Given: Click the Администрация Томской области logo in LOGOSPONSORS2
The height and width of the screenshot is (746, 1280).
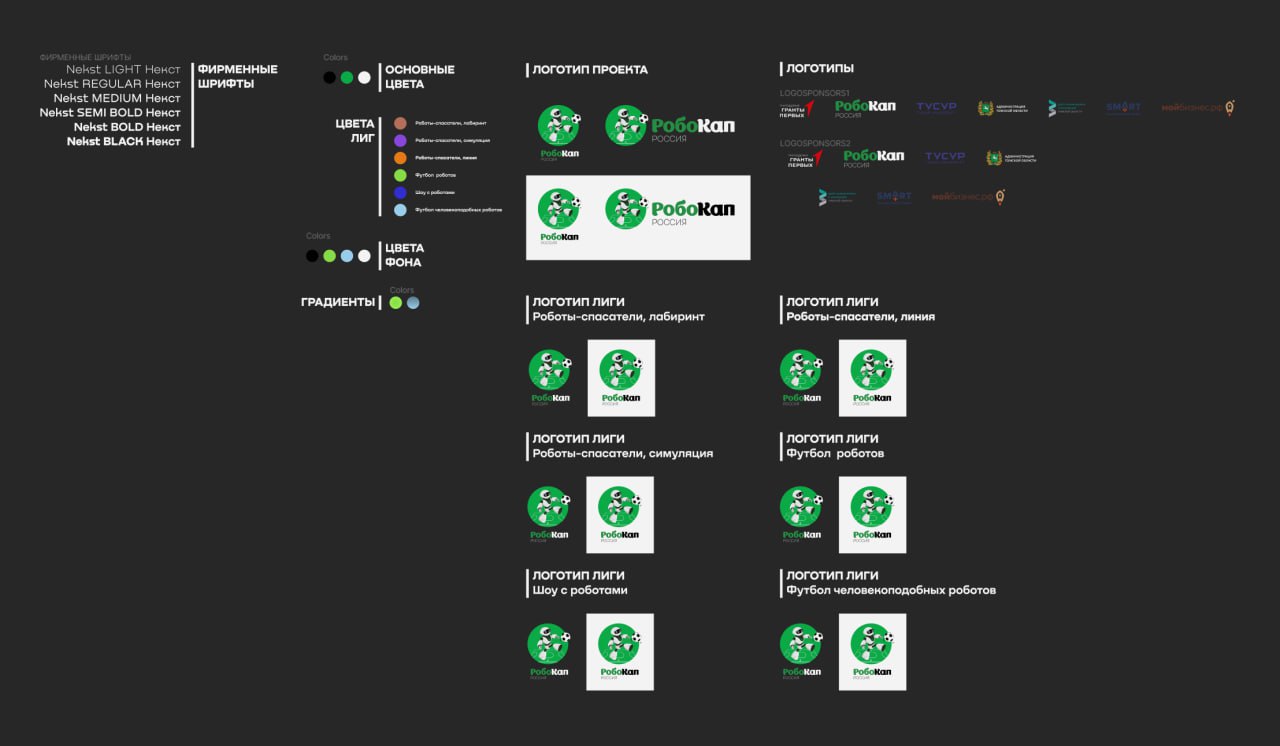Looking at the screenshot, I should click(x=1010, y=158).
